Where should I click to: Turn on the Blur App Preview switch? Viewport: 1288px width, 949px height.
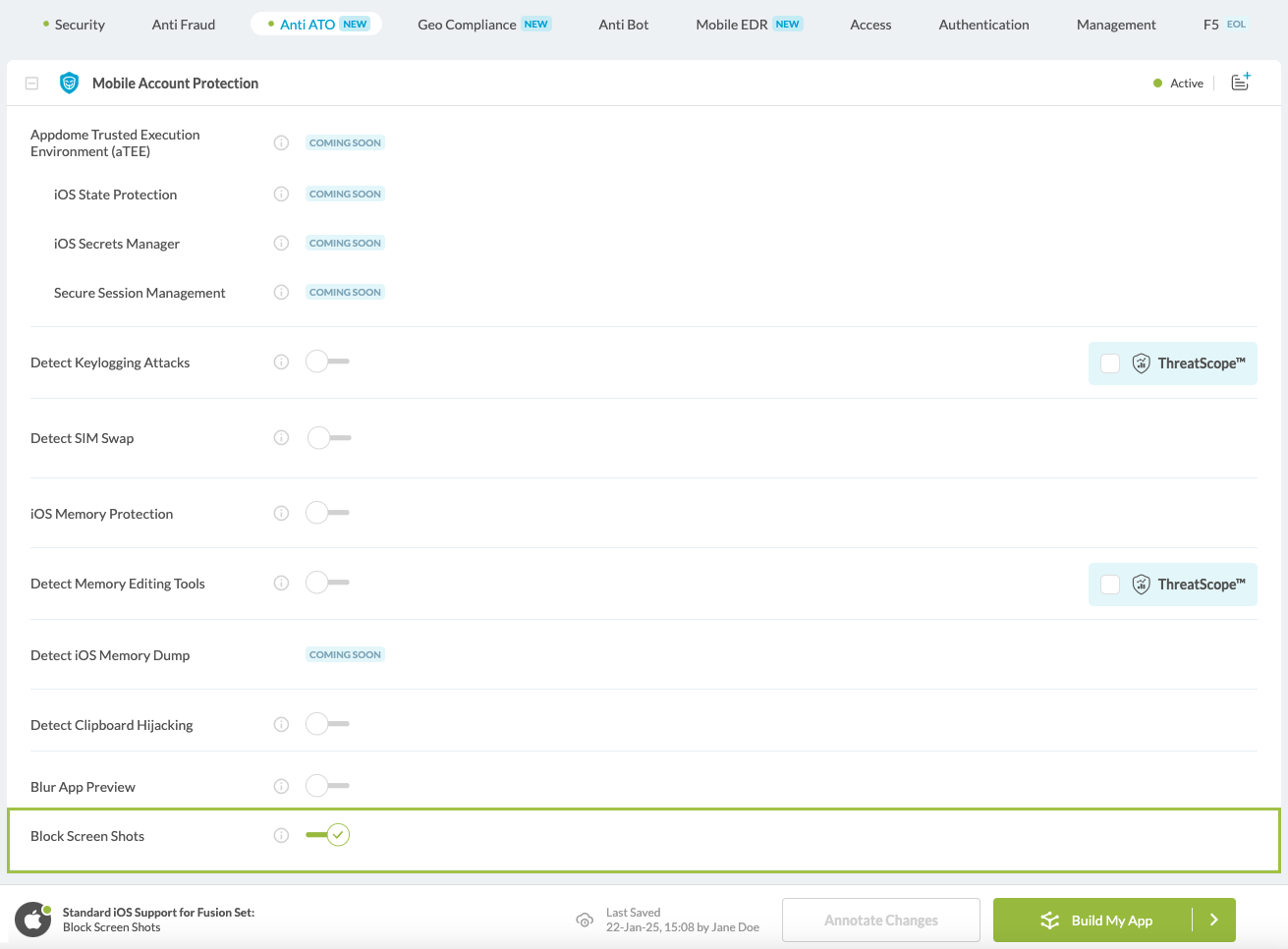pyautogui.click(x=327, y=786)
